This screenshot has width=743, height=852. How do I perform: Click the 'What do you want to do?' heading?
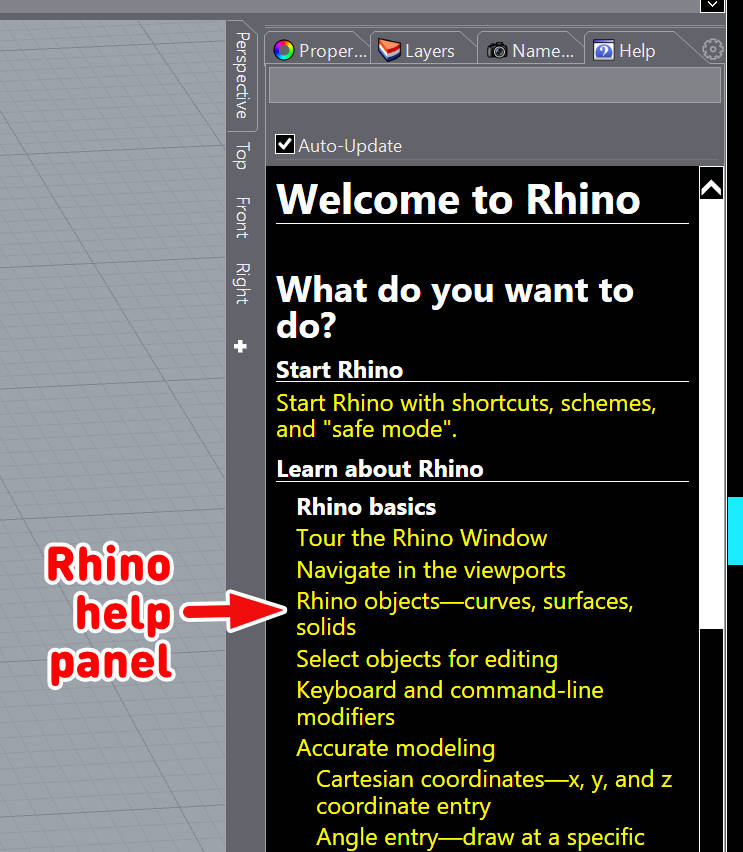click(455, 307)
